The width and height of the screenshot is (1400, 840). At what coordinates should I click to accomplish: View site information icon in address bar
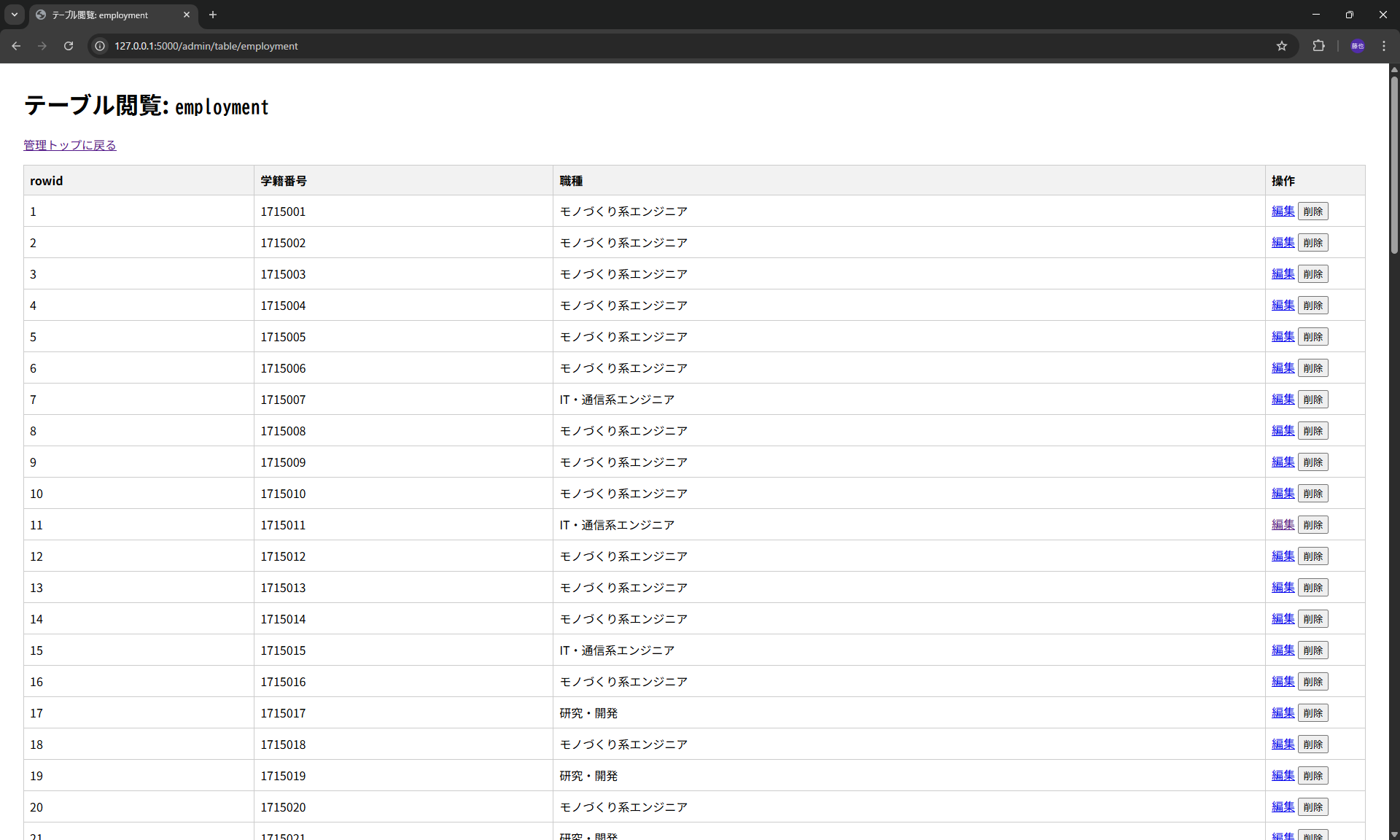100,46
